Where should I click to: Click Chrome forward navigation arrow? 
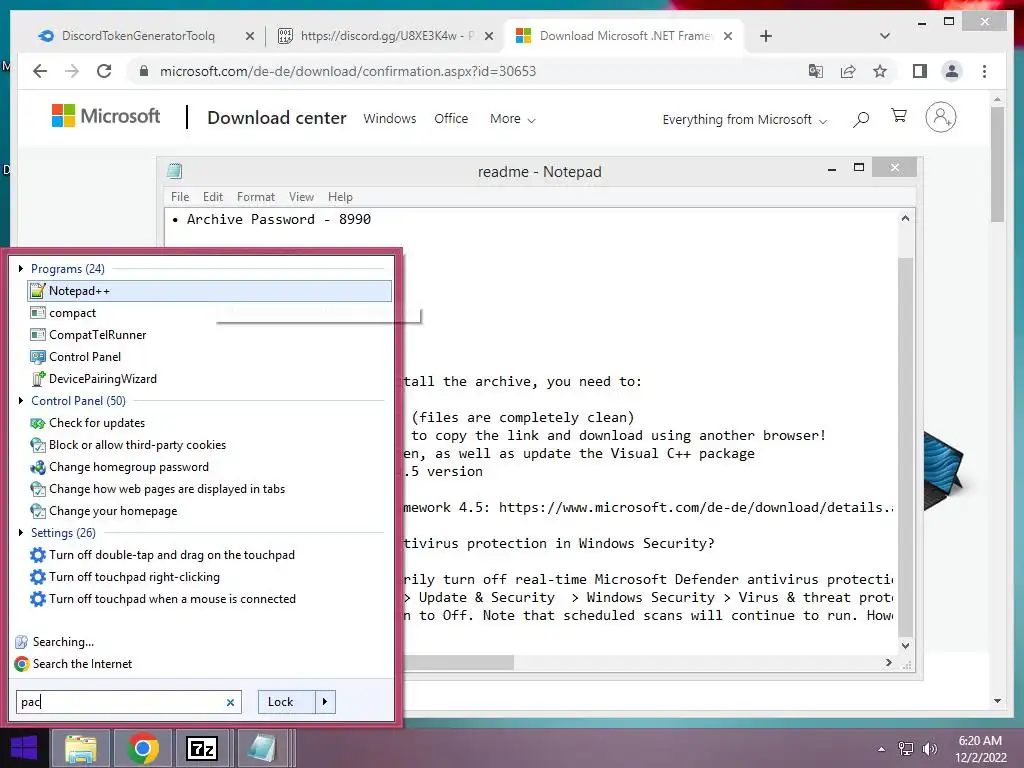(72, 71)
